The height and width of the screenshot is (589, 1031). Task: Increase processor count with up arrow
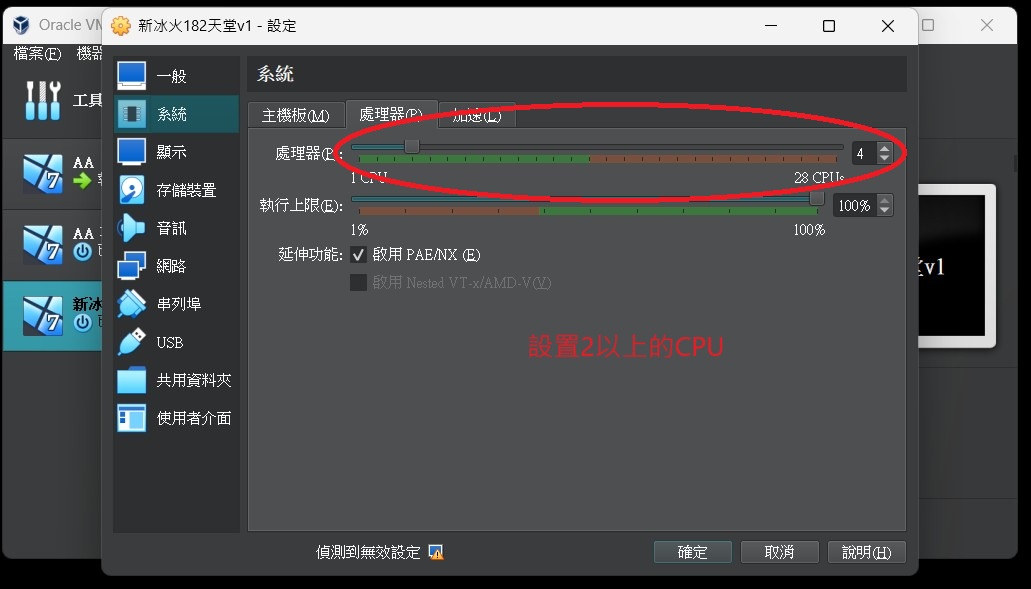coord(884,148)
